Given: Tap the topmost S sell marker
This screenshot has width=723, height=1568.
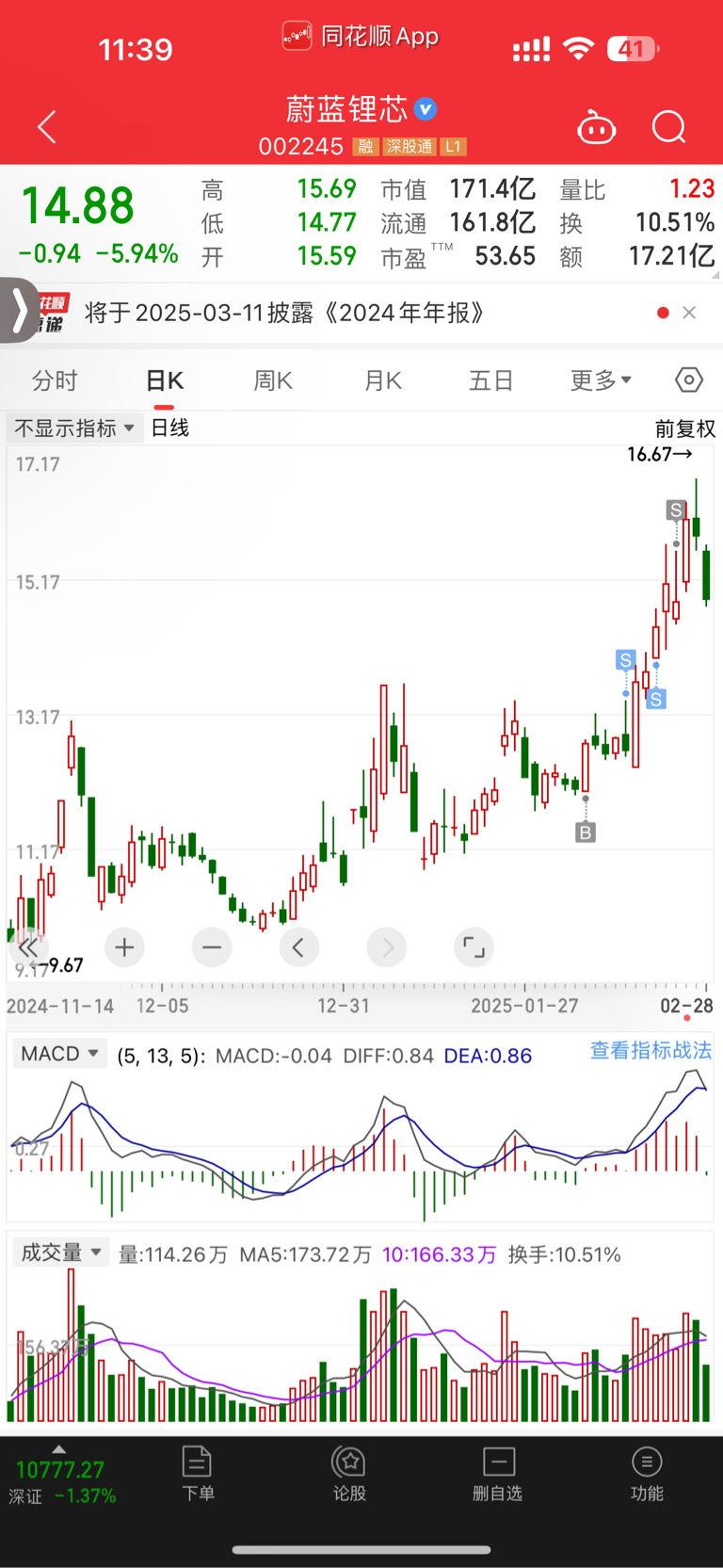Looking at the screenshot, I should pos(675,510).
